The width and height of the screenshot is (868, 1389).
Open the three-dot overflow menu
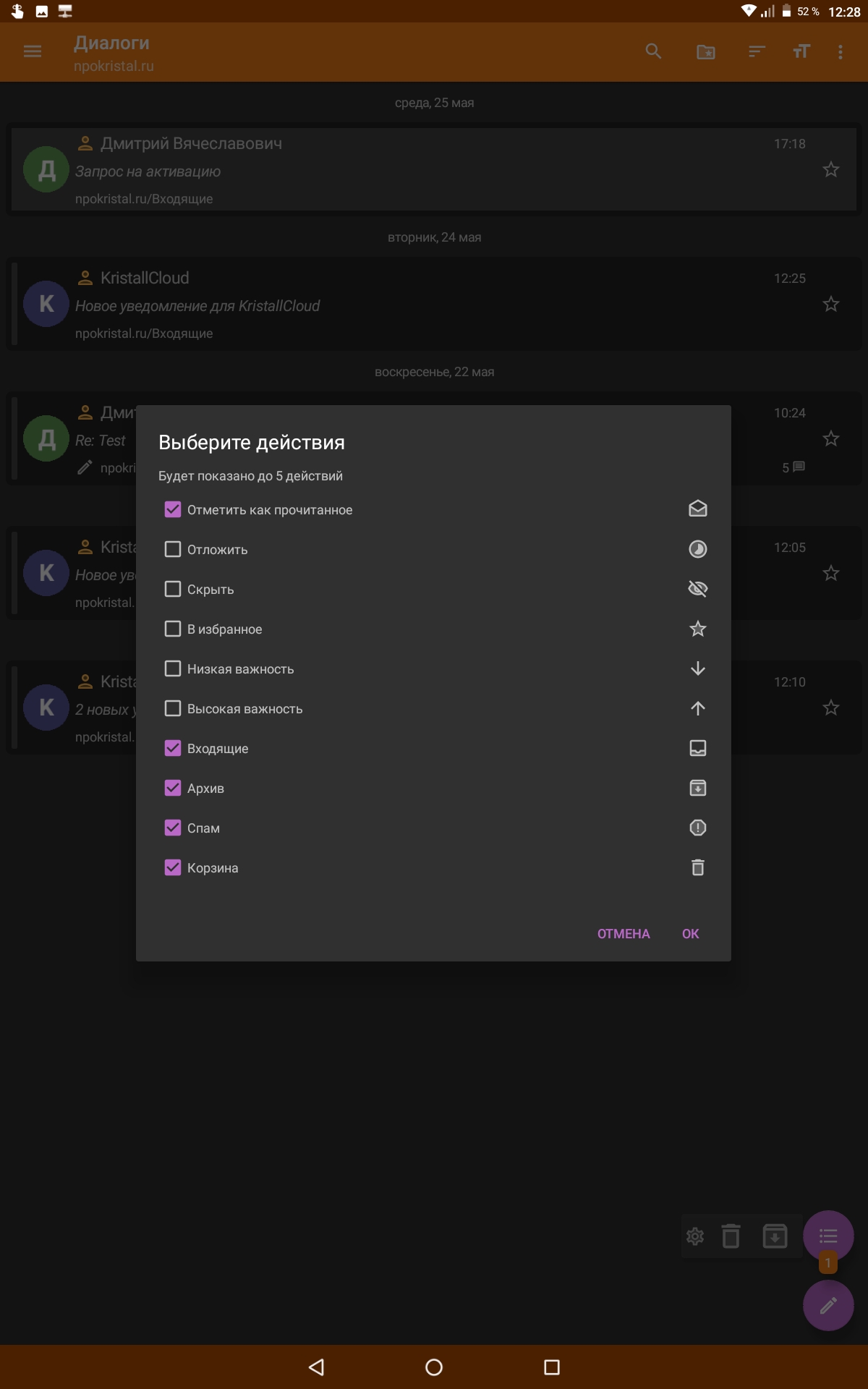(840, 52)
